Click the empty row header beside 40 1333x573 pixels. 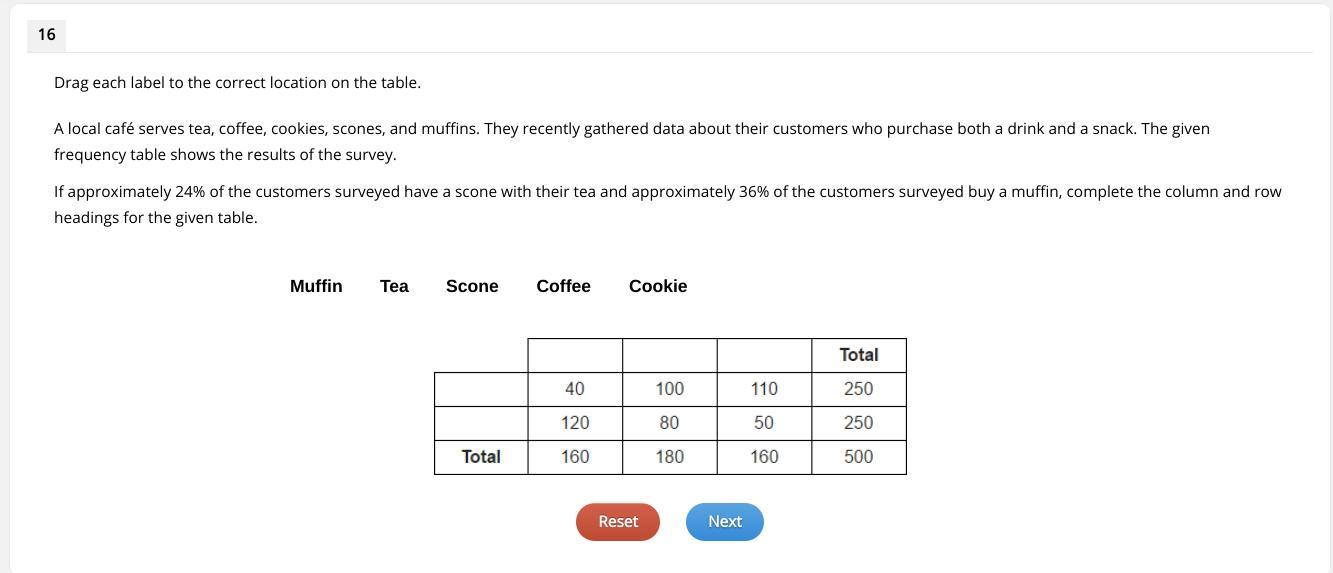481,389
